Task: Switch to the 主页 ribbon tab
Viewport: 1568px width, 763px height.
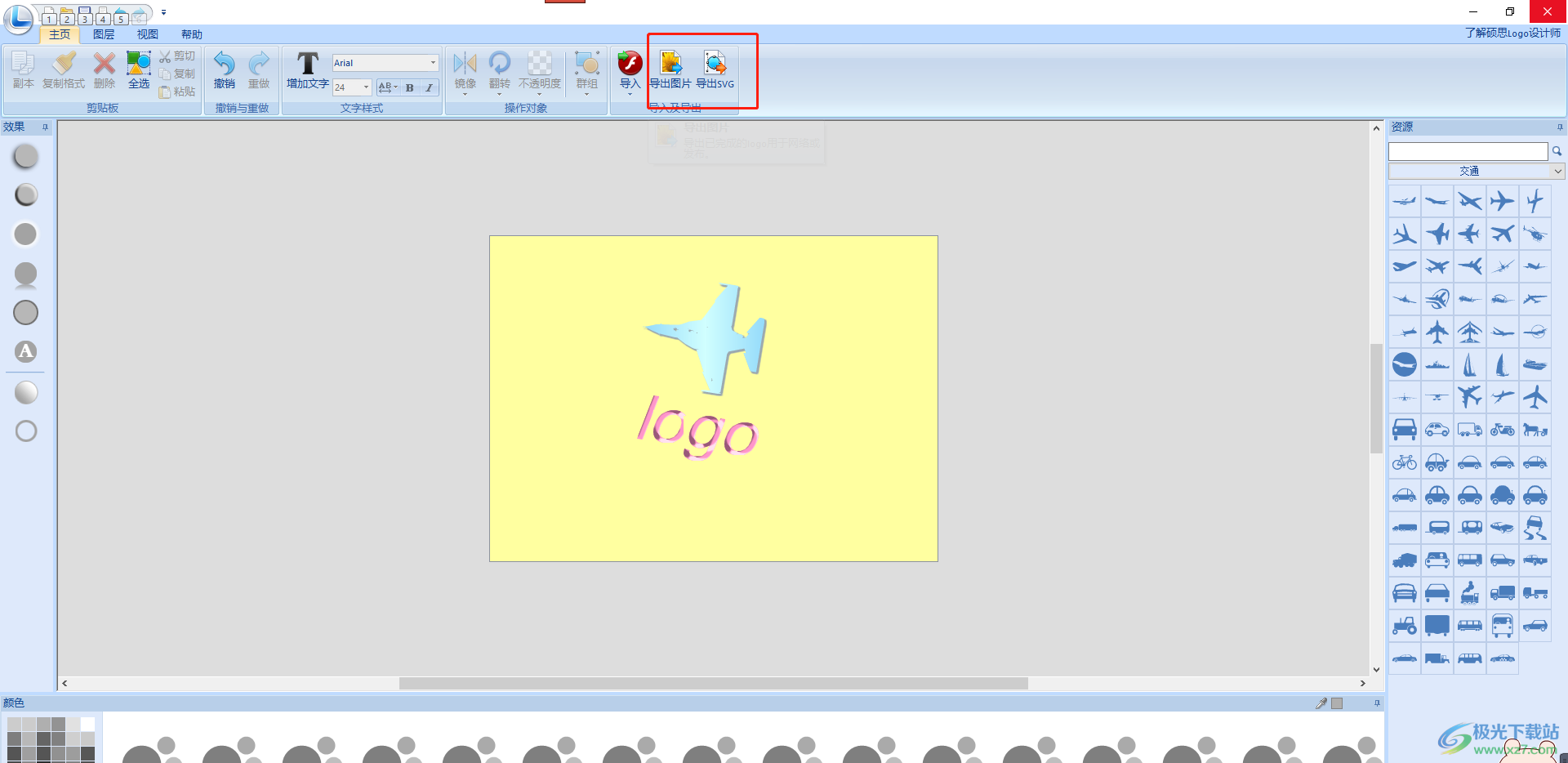Action: pos(60,34)
